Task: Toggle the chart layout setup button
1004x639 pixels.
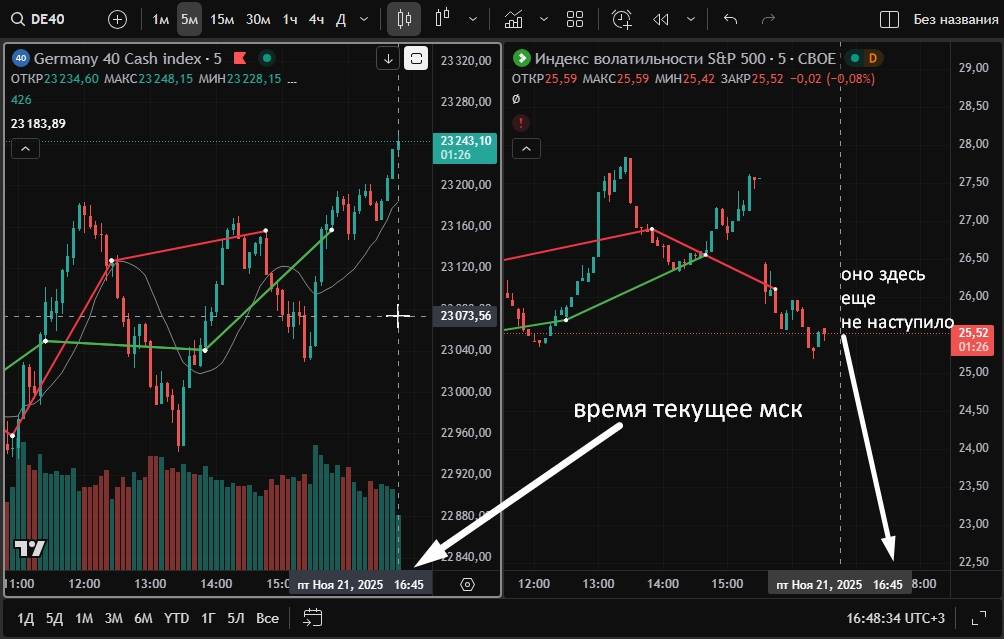Action: tap(888, 19)
